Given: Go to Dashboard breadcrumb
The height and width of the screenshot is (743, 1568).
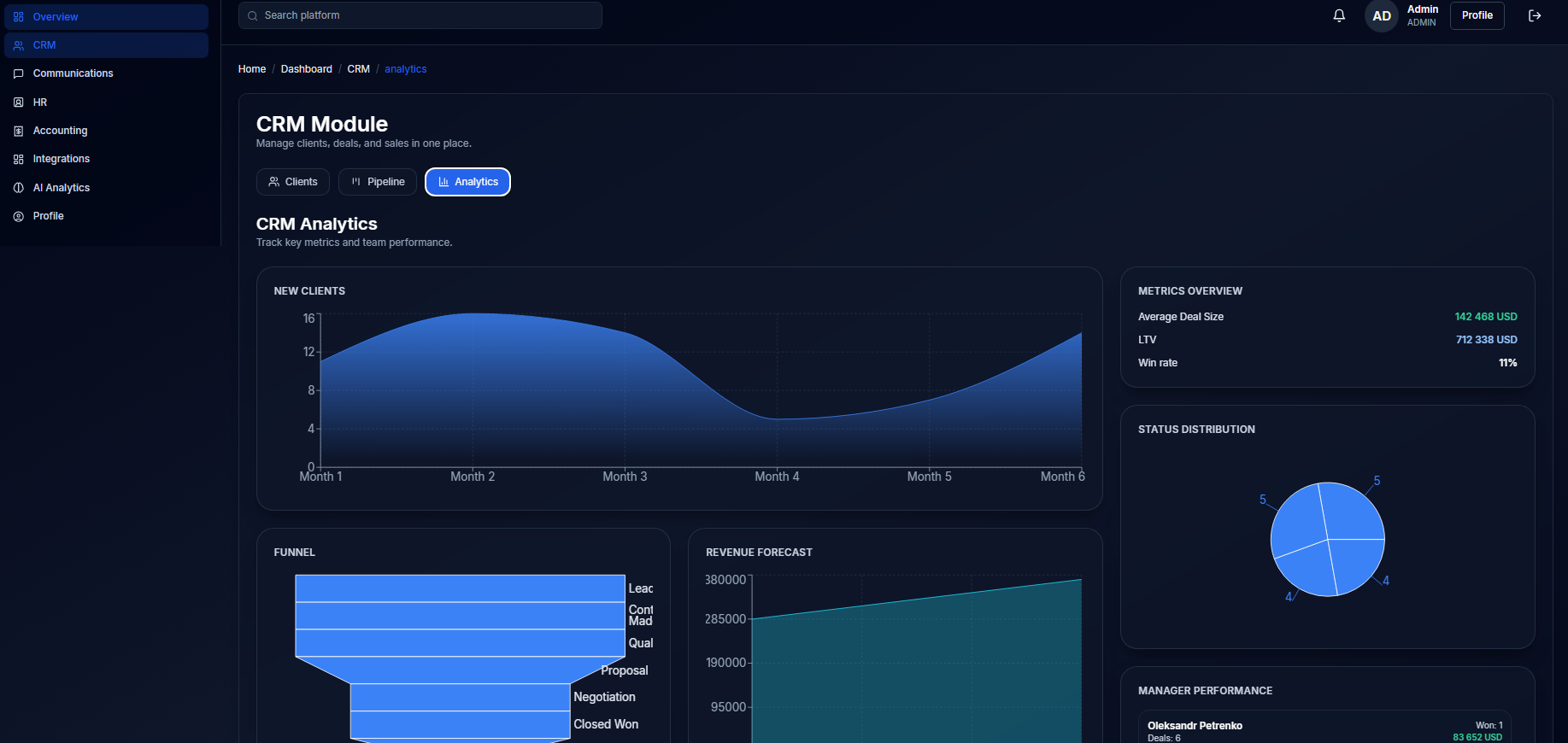Looking at the screenshot, I should [307, 69].
